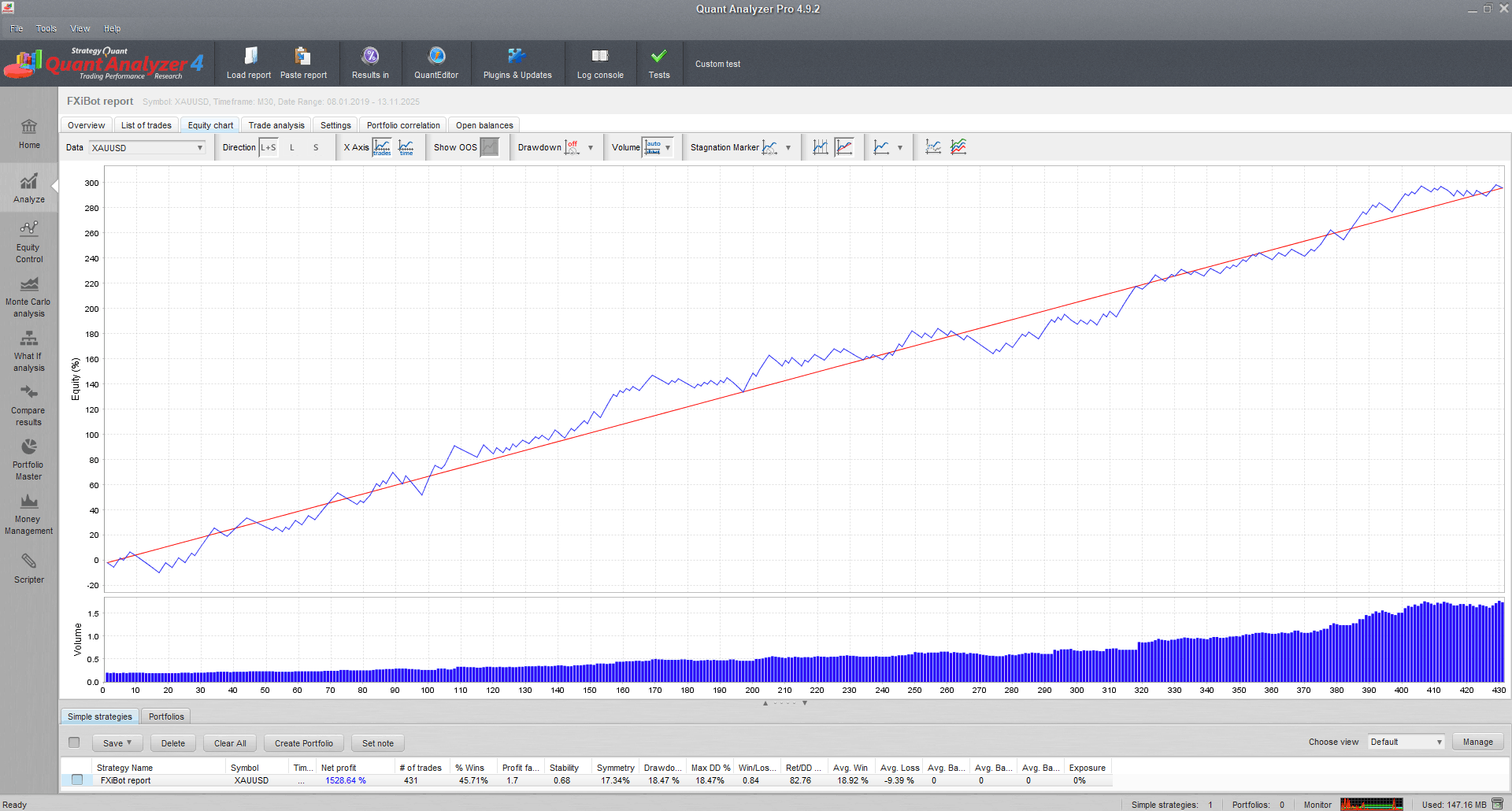Screen dimensions: 1512x811
Task: Toggle the Show OOS button
Action: pos(489,147)
